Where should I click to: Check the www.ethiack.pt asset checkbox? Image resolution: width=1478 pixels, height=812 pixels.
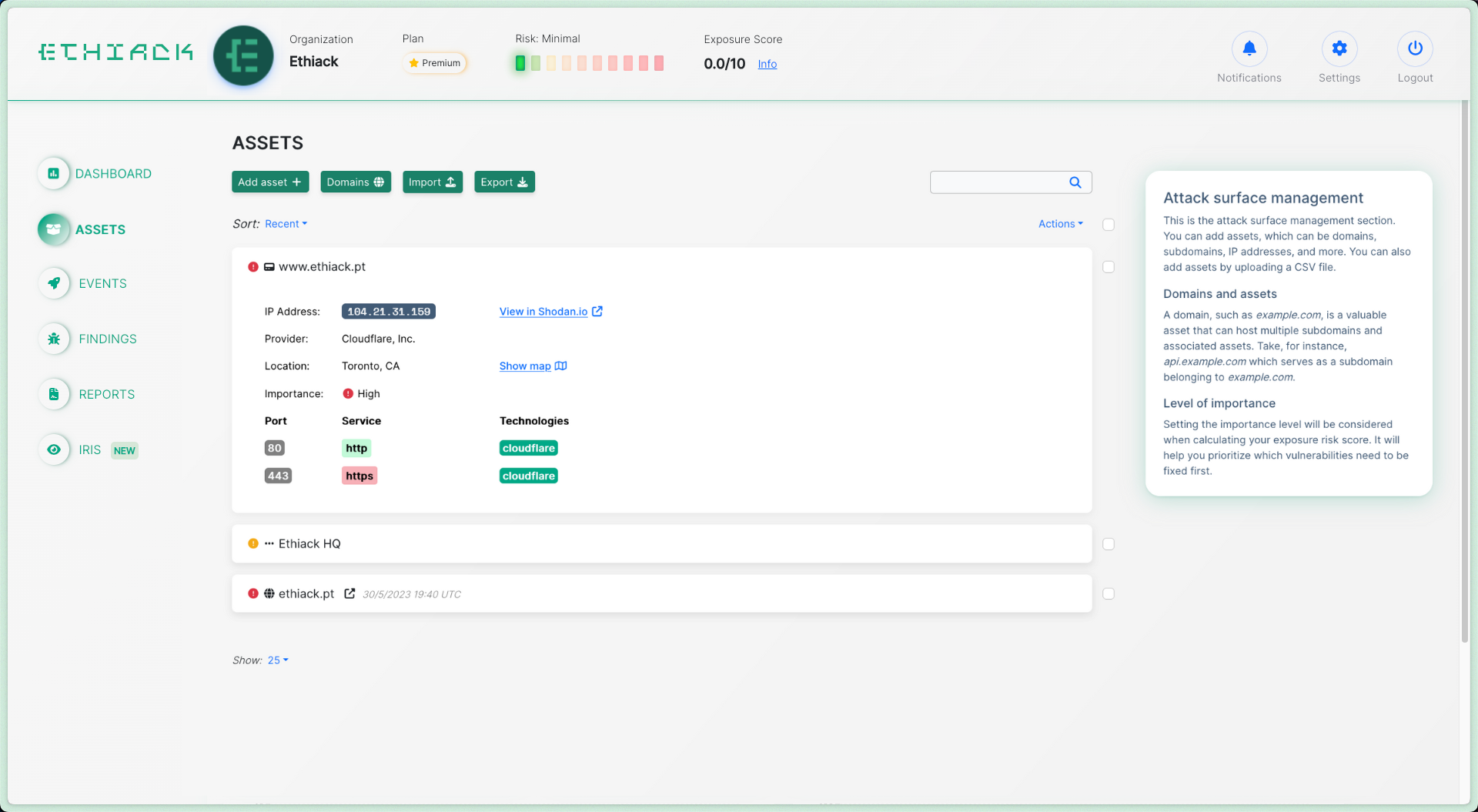[1108, 267]
